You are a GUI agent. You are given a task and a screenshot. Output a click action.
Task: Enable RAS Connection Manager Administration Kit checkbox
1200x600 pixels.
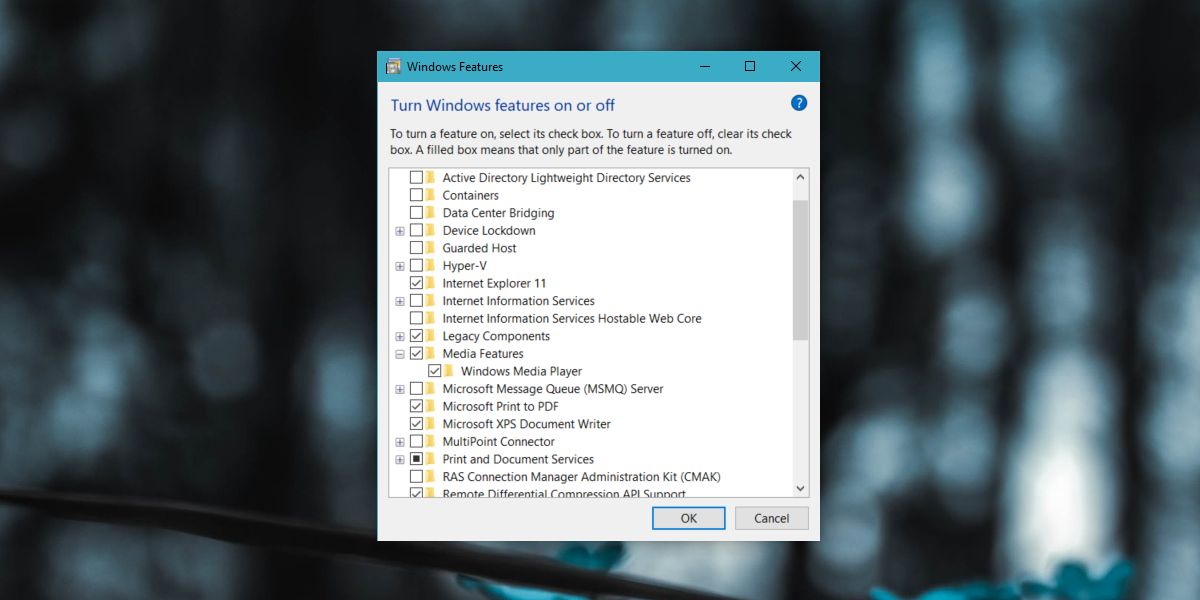(416, 477)
